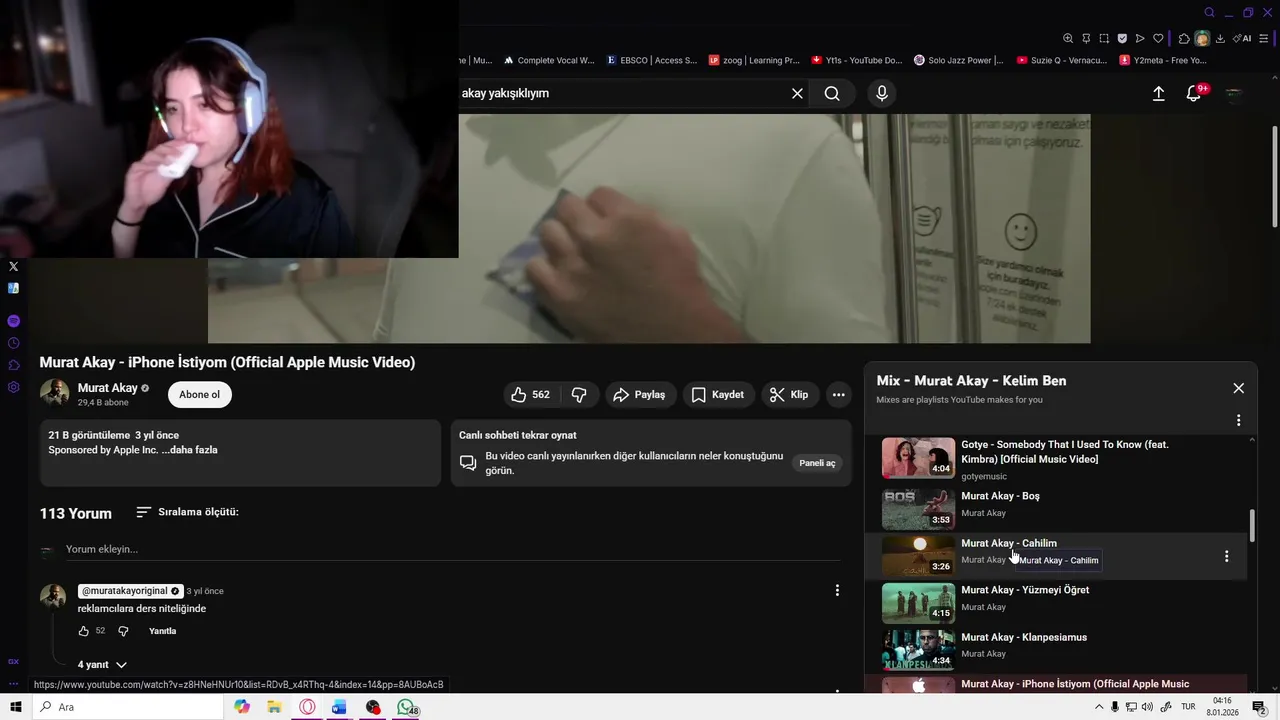This screenshot has width=1280, height=720.
Task: Open WhatsApp from the taskbar
Action: point(405,707)
